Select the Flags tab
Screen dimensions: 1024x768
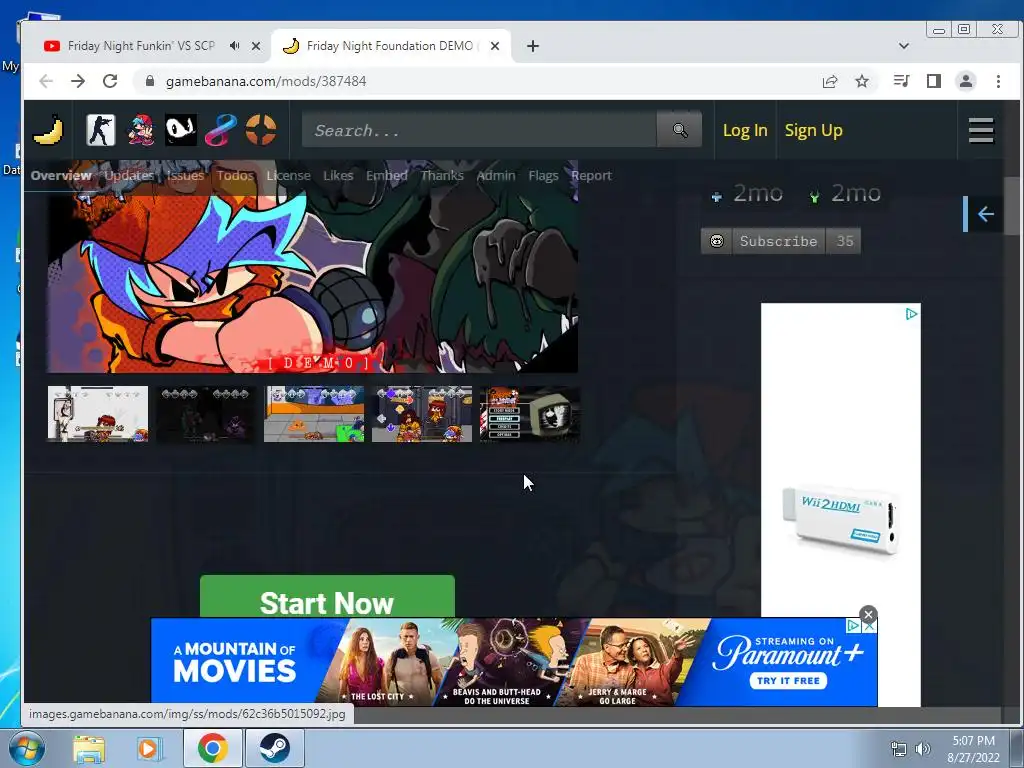tap(543, 175)
